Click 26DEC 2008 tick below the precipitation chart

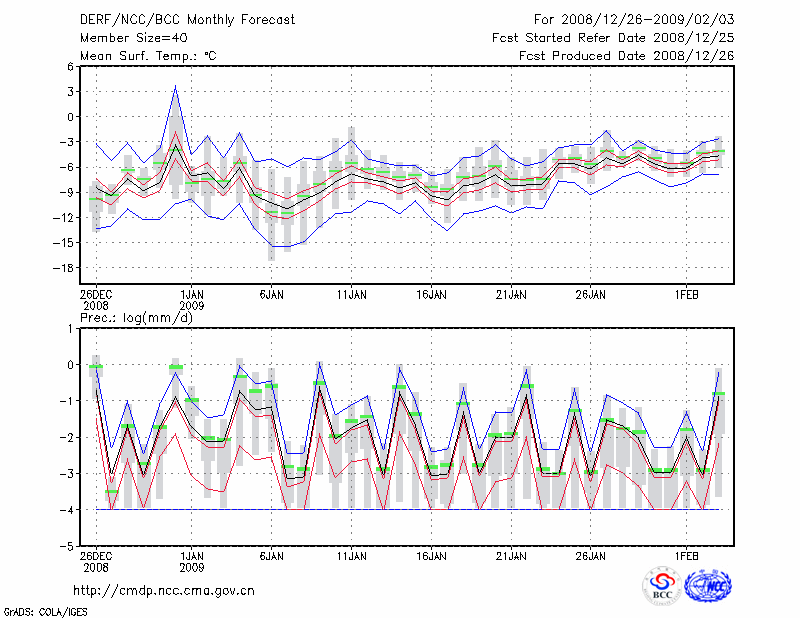pos(96,562)
